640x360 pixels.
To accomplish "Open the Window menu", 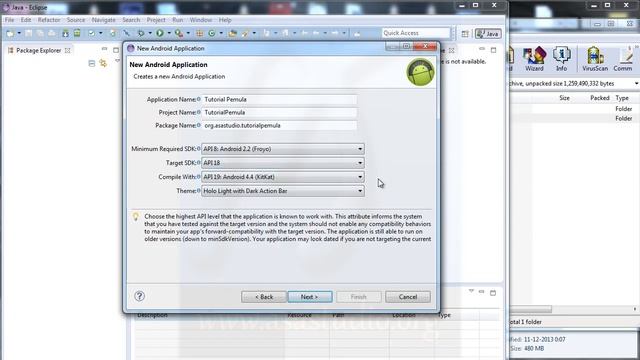I will (x=200, y=20).
